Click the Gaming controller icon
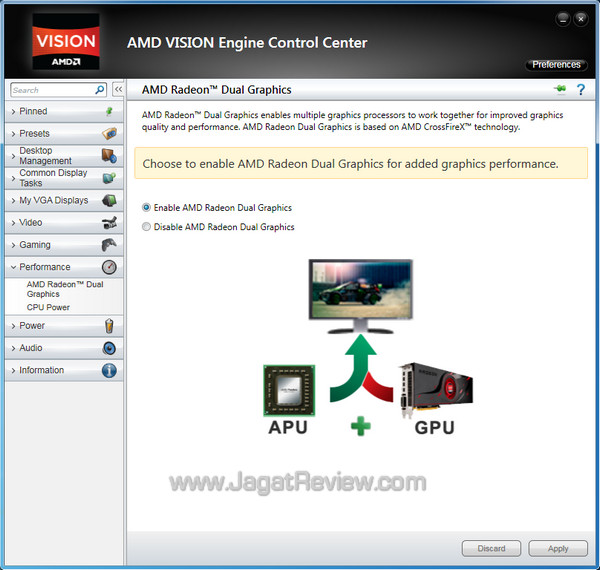The image size is (600, 570). coord(109,245)
